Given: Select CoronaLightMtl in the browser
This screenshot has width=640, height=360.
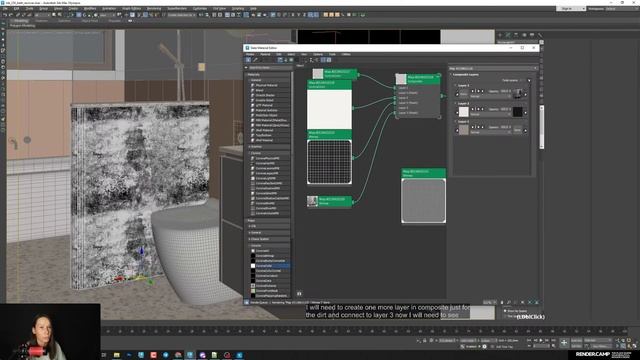Looking at the screenshot, I should click(270, 178).
